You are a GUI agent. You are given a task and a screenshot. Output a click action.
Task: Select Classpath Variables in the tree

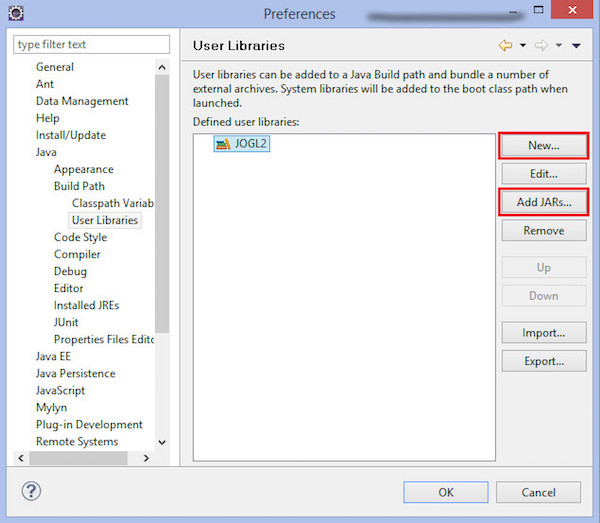click(x=112, y=203)
